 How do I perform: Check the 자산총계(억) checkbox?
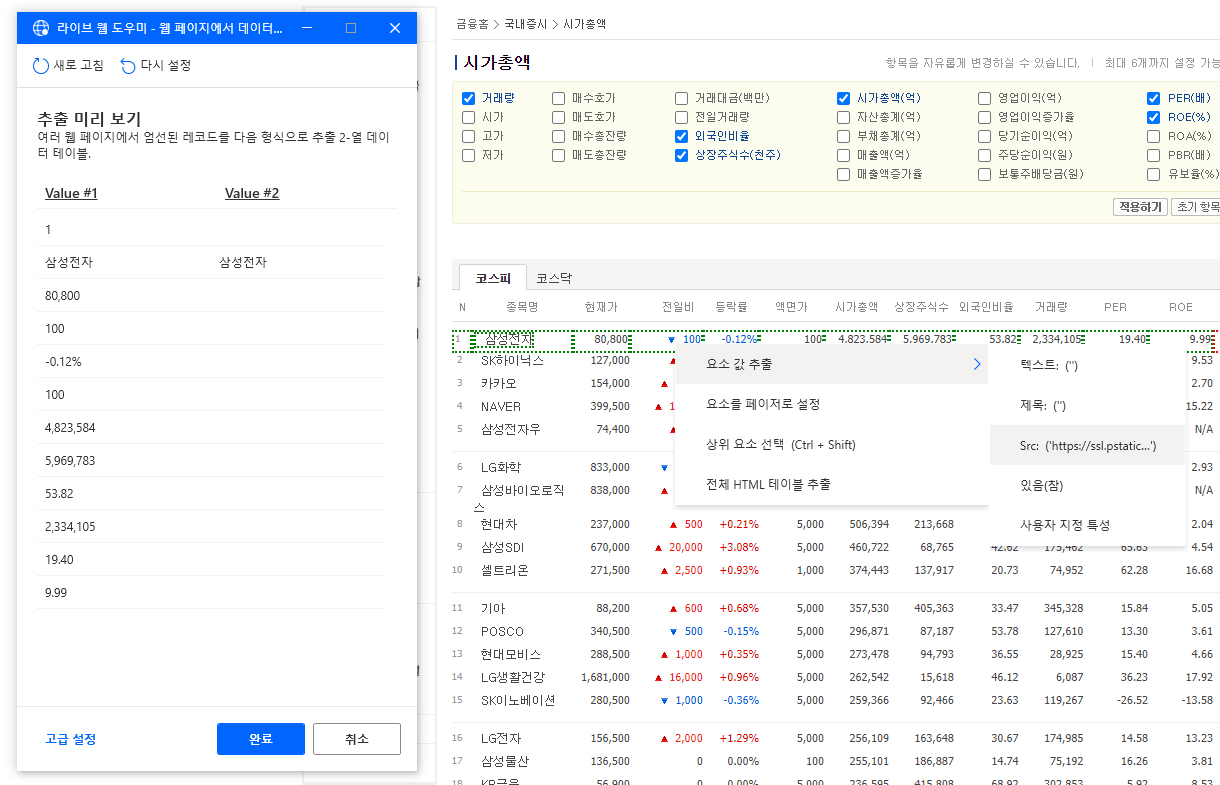[843, 118]
